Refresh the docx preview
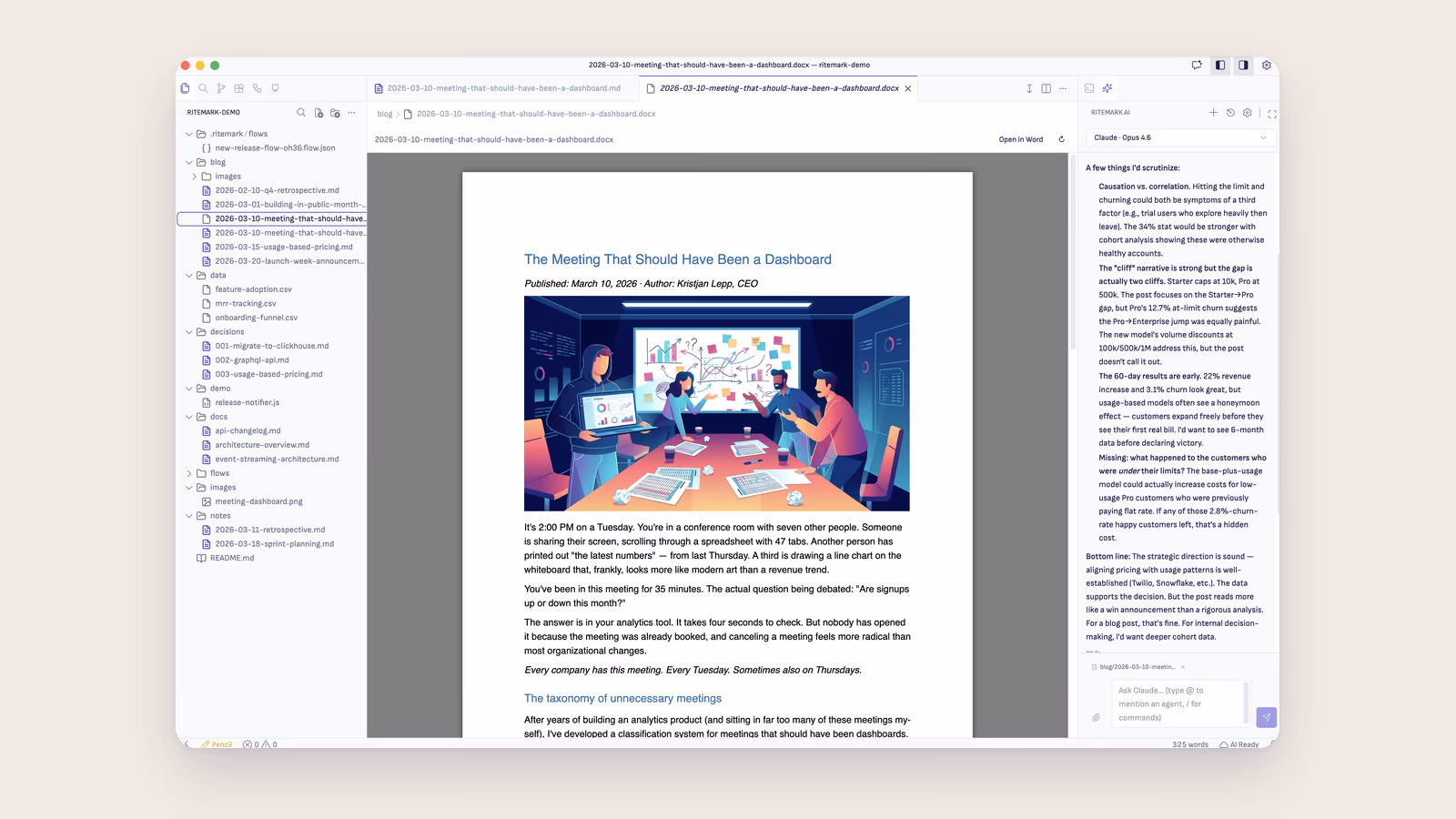 [x=1061, y=139]
